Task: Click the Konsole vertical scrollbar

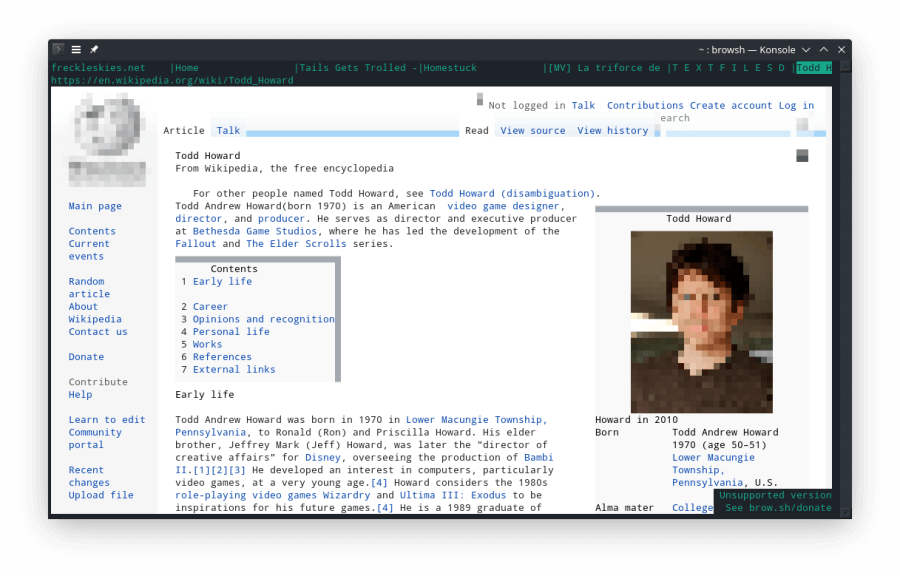Action: 845,287
